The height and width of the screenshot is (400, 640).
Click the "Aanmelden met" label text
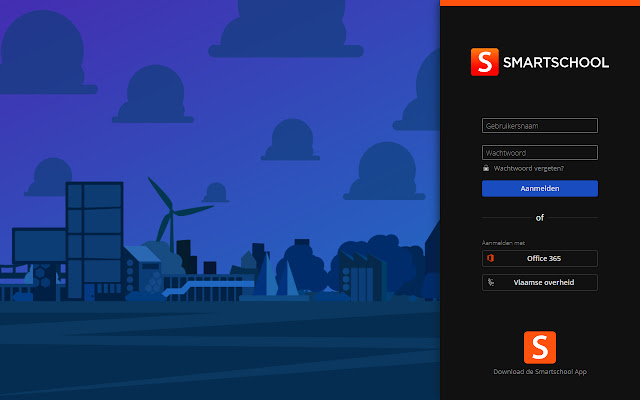click(x=503, y=243)
